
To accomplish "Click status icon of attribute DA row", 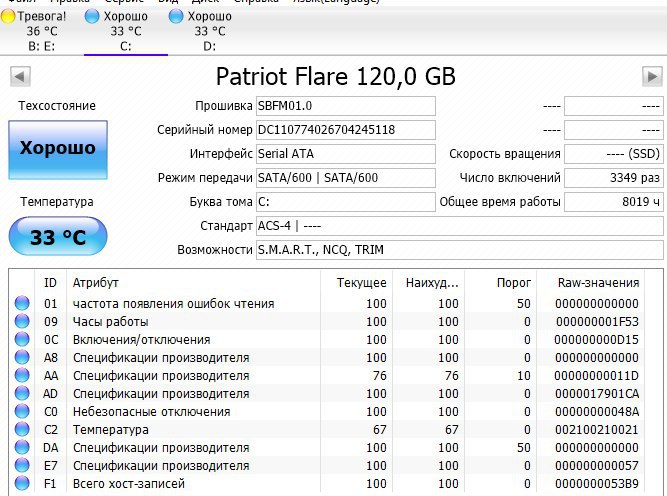I will (22, 448).
